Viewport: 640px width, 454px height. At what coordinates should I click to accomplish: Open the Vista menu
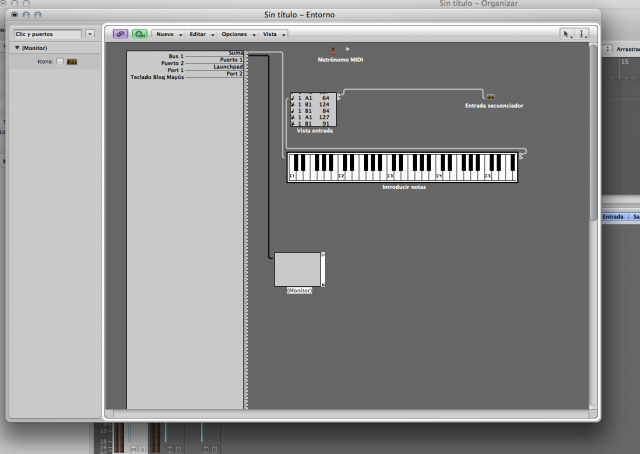point(271,34)
